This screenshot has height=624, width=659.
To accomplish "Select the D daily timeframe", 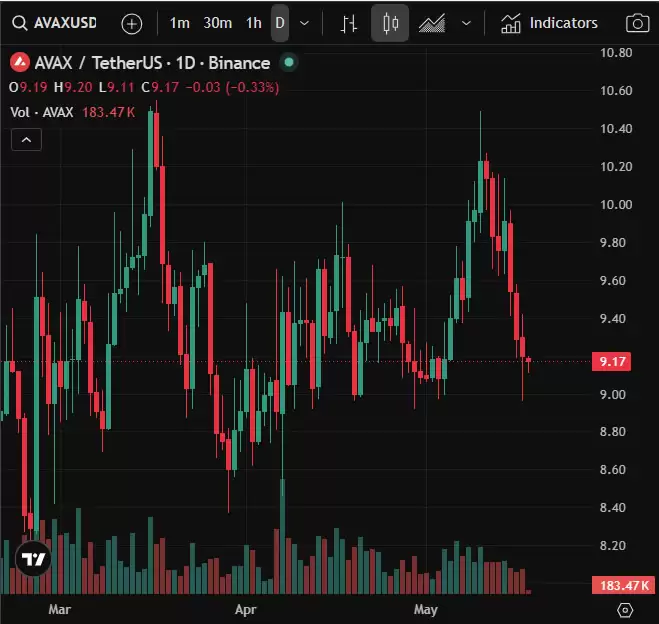I will pos(280,23).
